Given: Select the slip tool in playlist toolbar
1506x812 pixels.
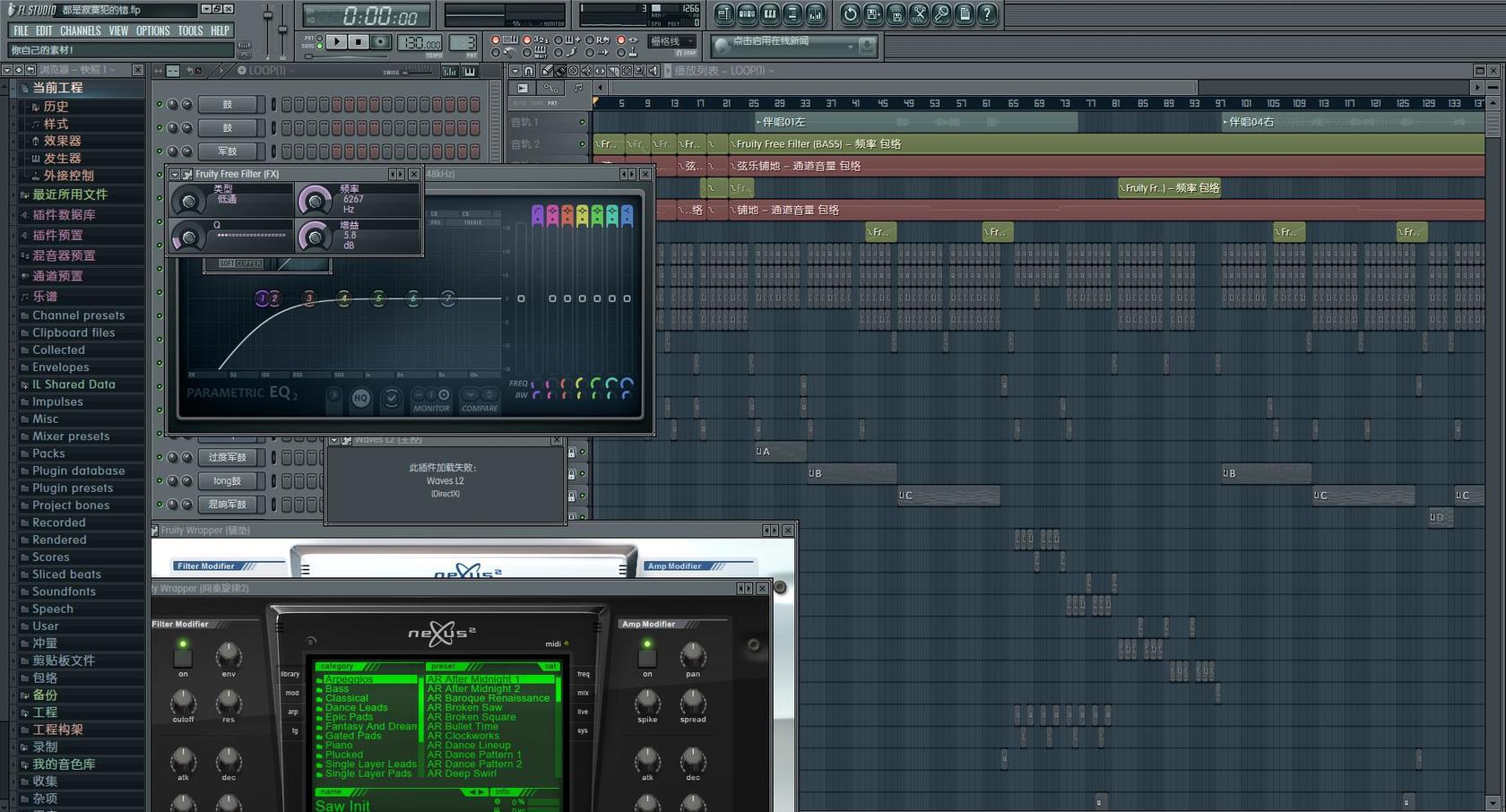Looking at the screenshot, I should 600,71.
